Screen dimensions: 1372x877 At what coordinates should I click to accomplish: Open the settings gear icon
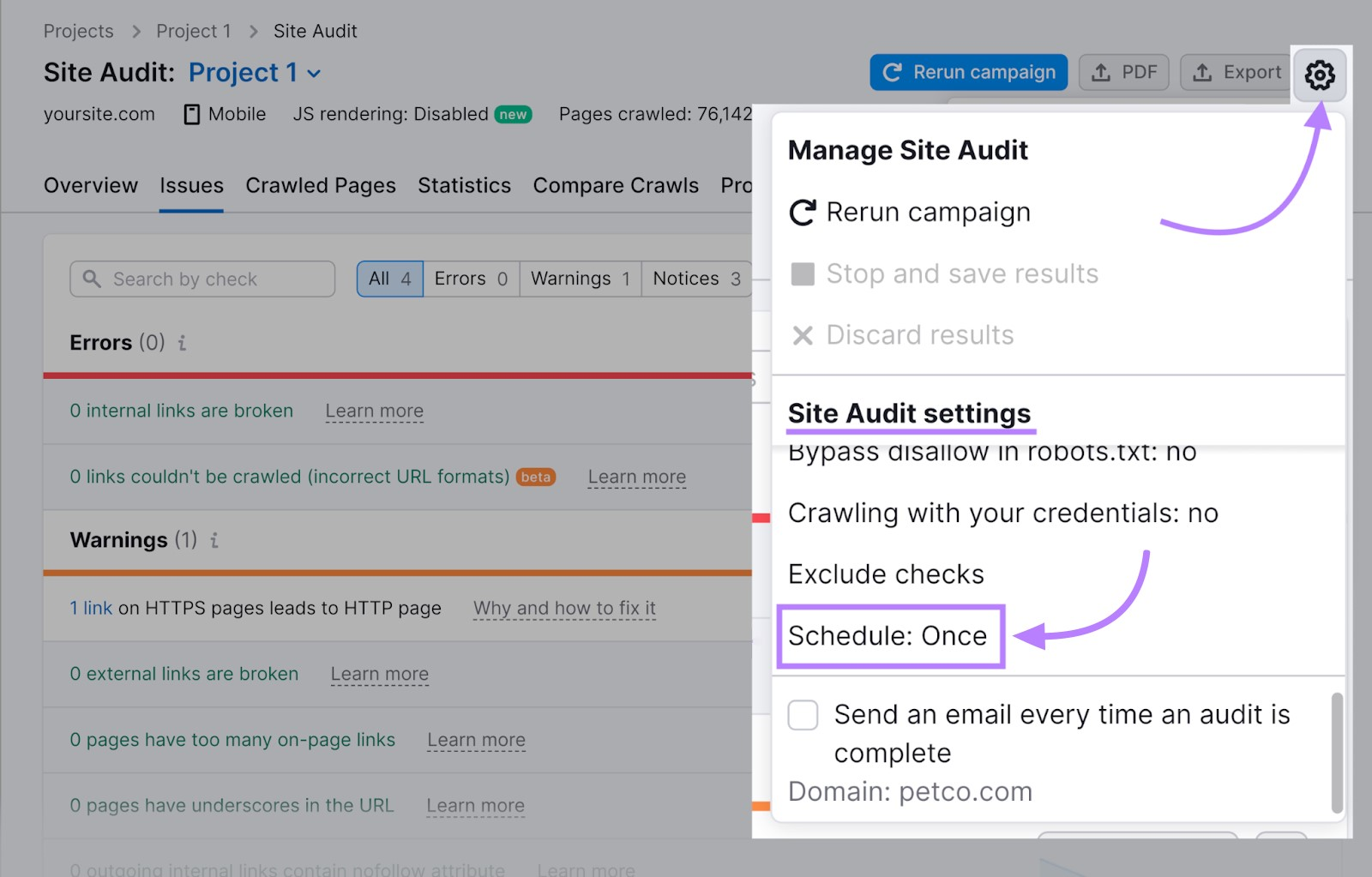[1320, 75]
